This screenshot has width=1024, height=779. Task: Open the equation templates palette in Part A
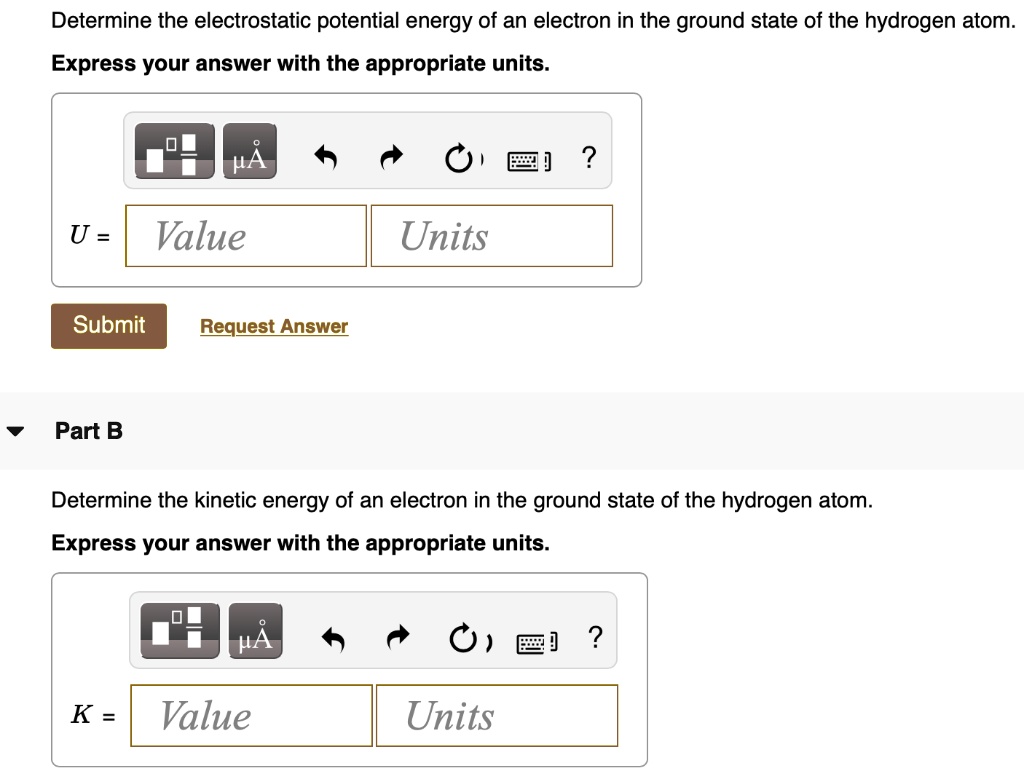click(172, 151)
